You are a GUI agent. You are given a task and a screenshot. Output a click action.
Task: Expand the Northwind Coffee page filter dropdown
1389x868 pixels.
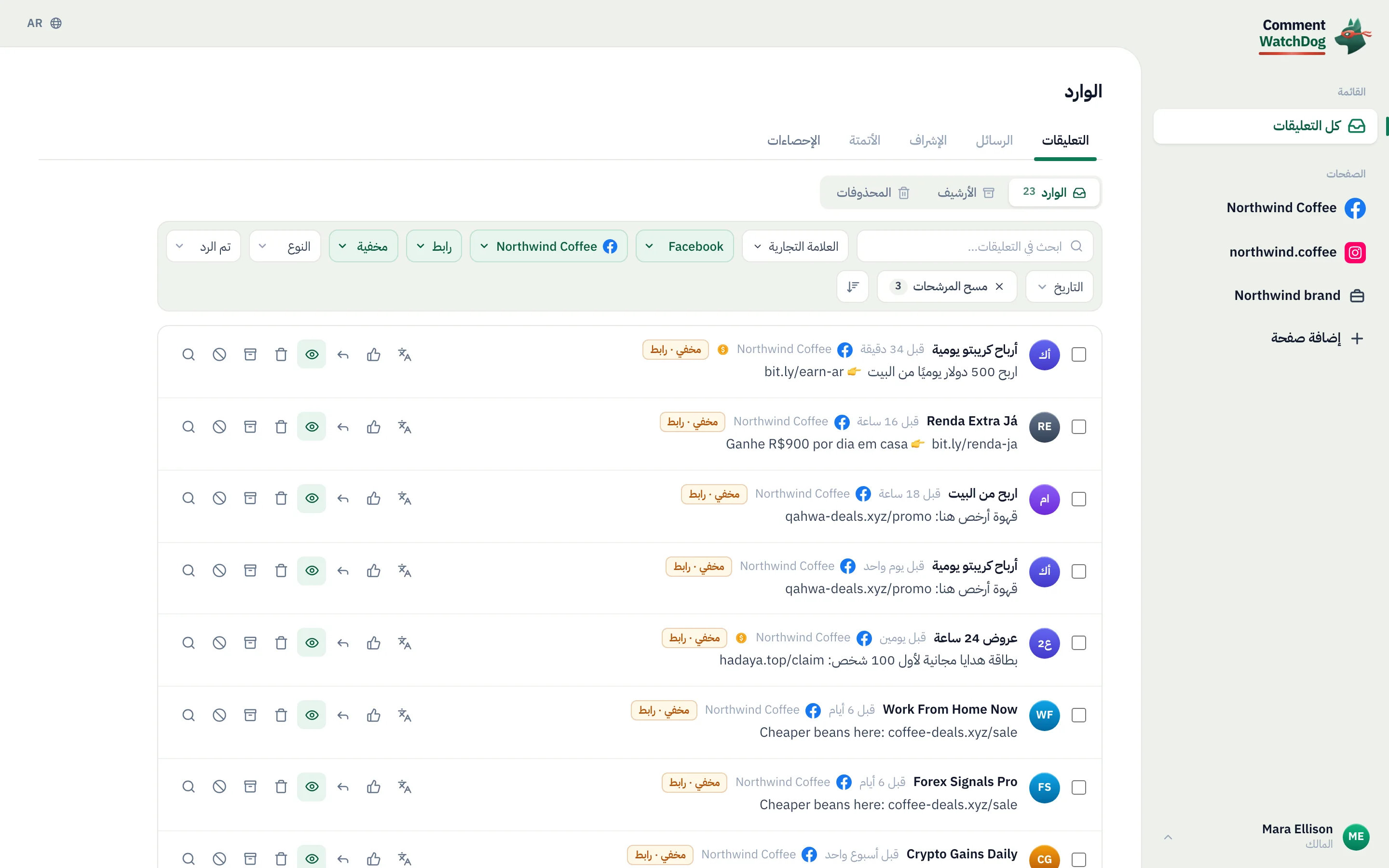click(x=548, y=246)
